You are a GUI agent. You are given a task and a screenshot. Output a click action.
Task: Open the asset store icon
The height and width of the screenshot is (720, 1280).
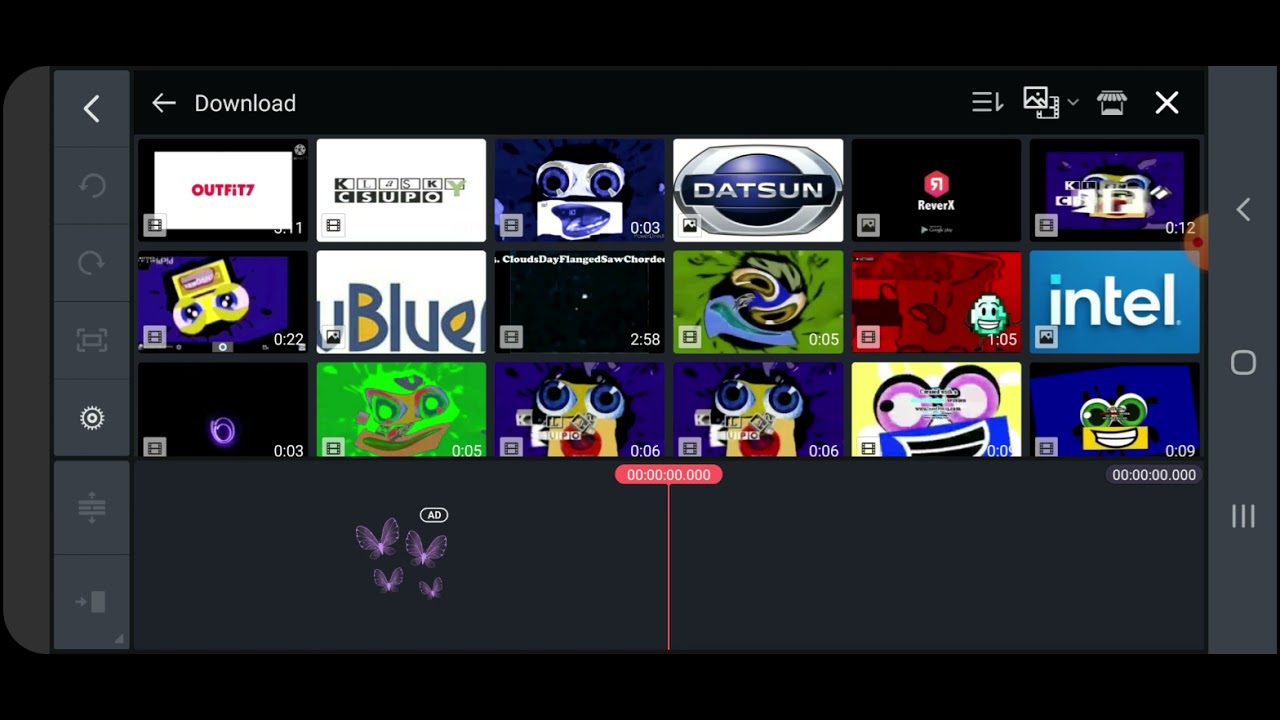1112,102
